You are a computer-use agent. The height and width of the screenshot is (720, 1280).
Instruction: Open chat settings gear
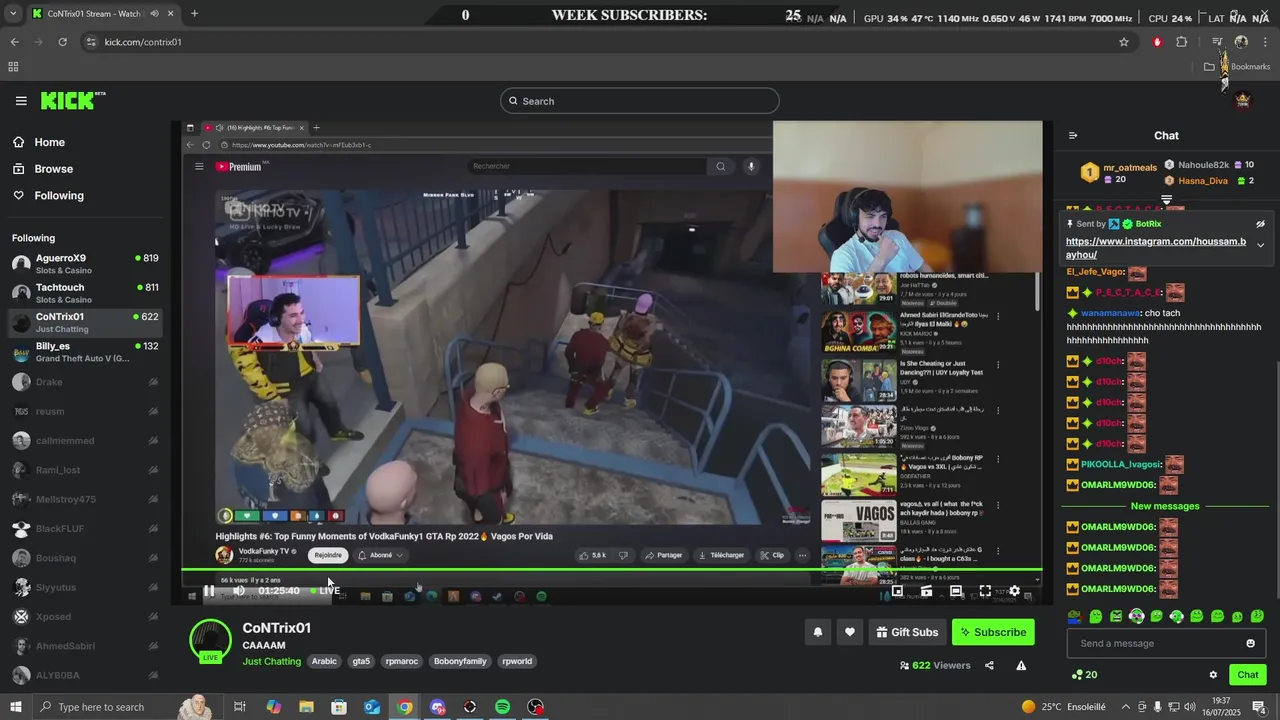tap(1213, 675)
